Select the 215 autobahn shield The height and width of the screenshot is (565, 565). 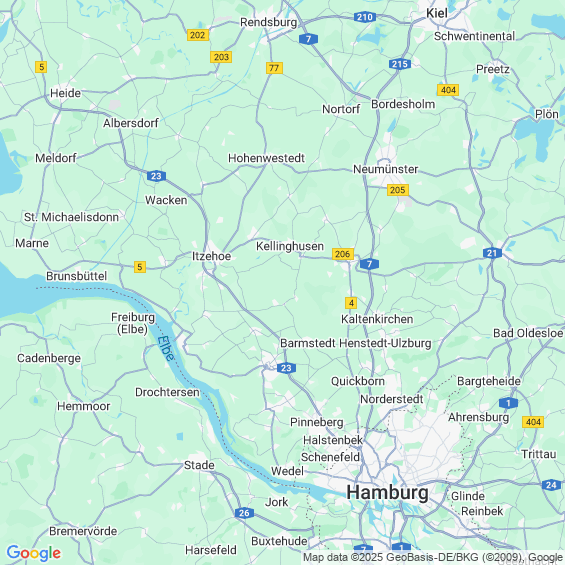[x=400, y=64]
